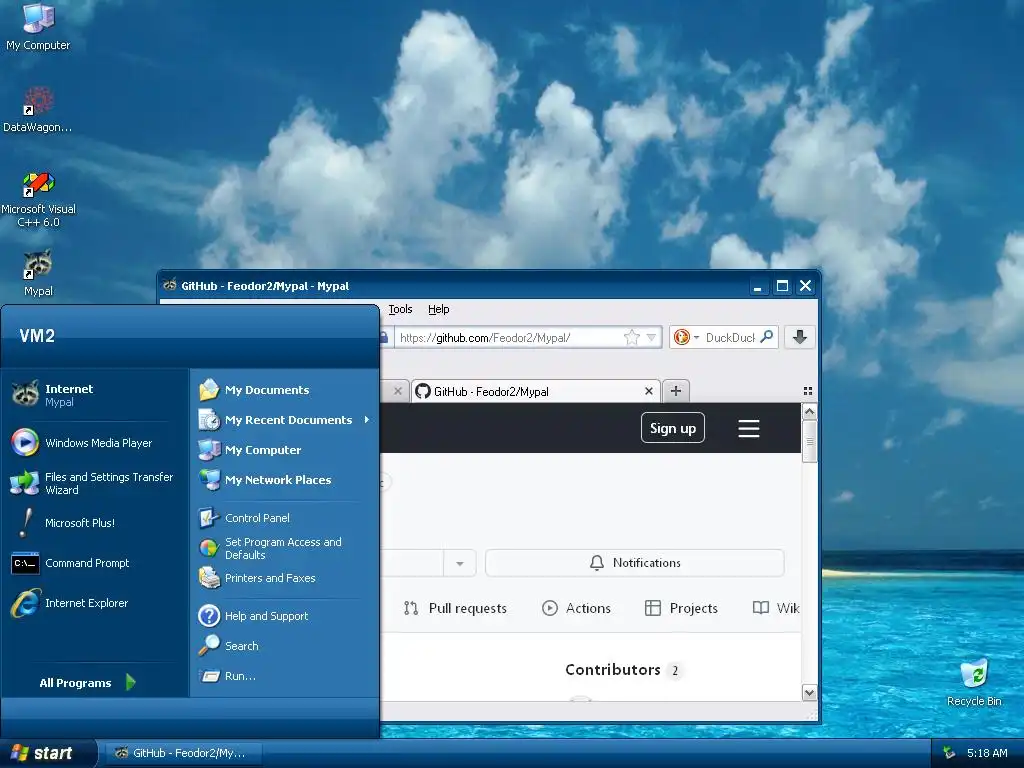Close the leftmost partially hidden tab
This screenshot has width=1024, height=768.
pyautogui.click(x=398, y=391)
